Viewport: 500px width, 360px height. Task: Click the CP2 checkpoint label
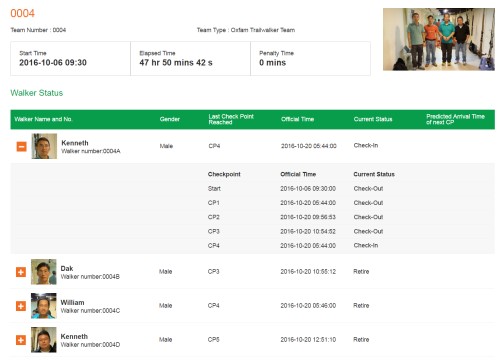(x=214, y=217)
